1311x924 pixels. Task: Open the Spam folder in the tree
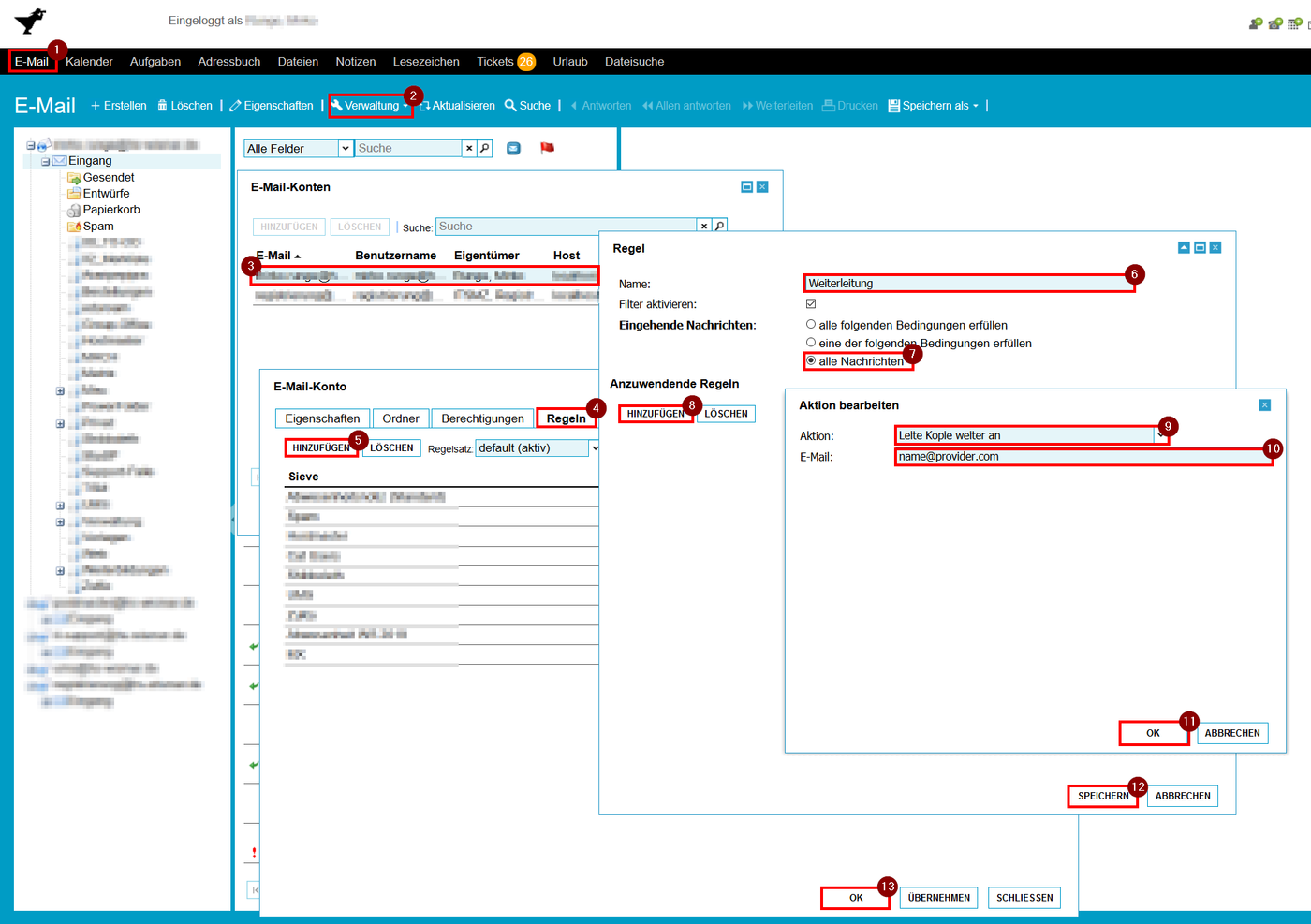click(97, 227)
